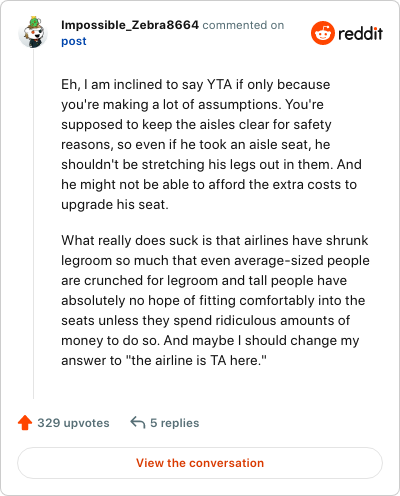
Task: Click the line "legroom so much that even average-sized"
Action: pyautogui.click(x=215, y=260)
